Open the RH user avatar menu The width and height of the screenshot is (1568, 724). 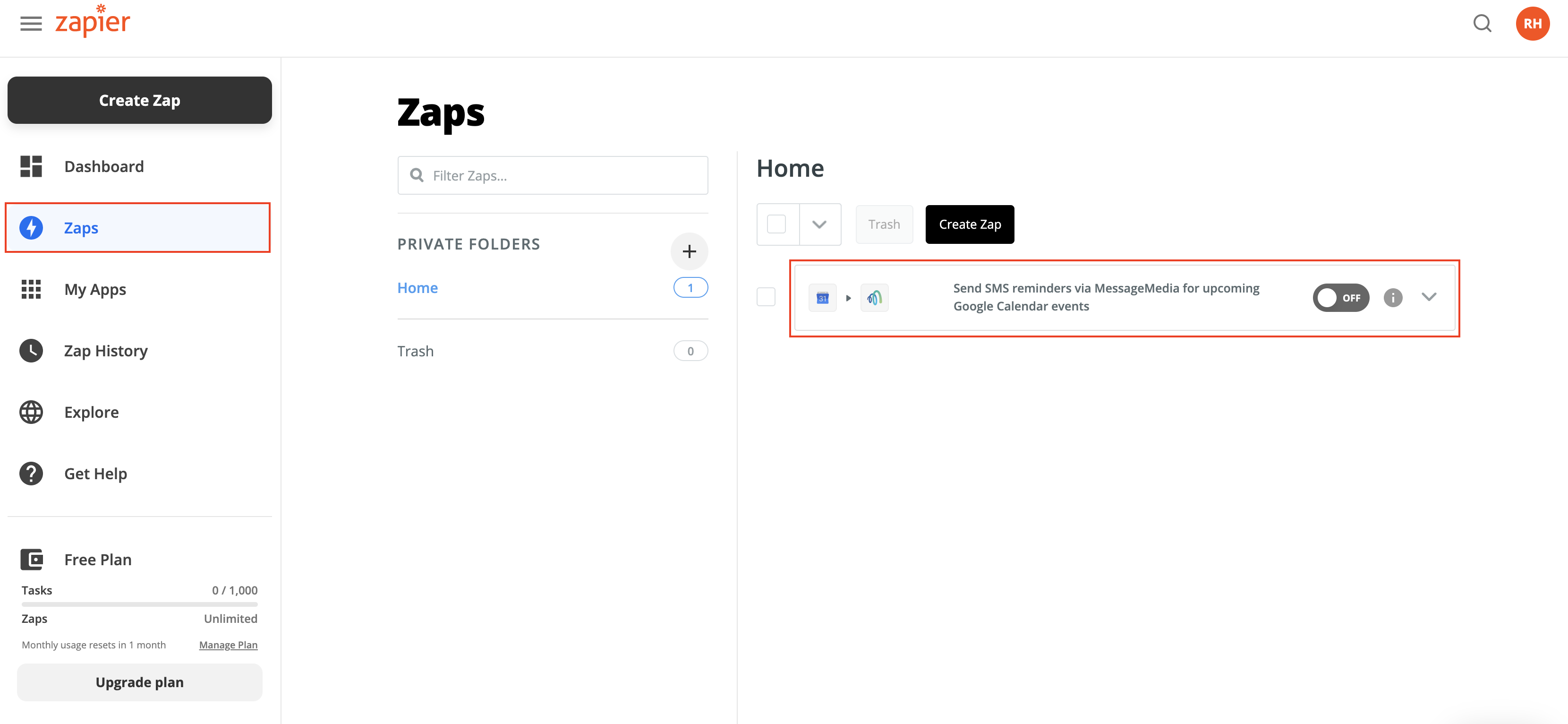point(1532,24)
